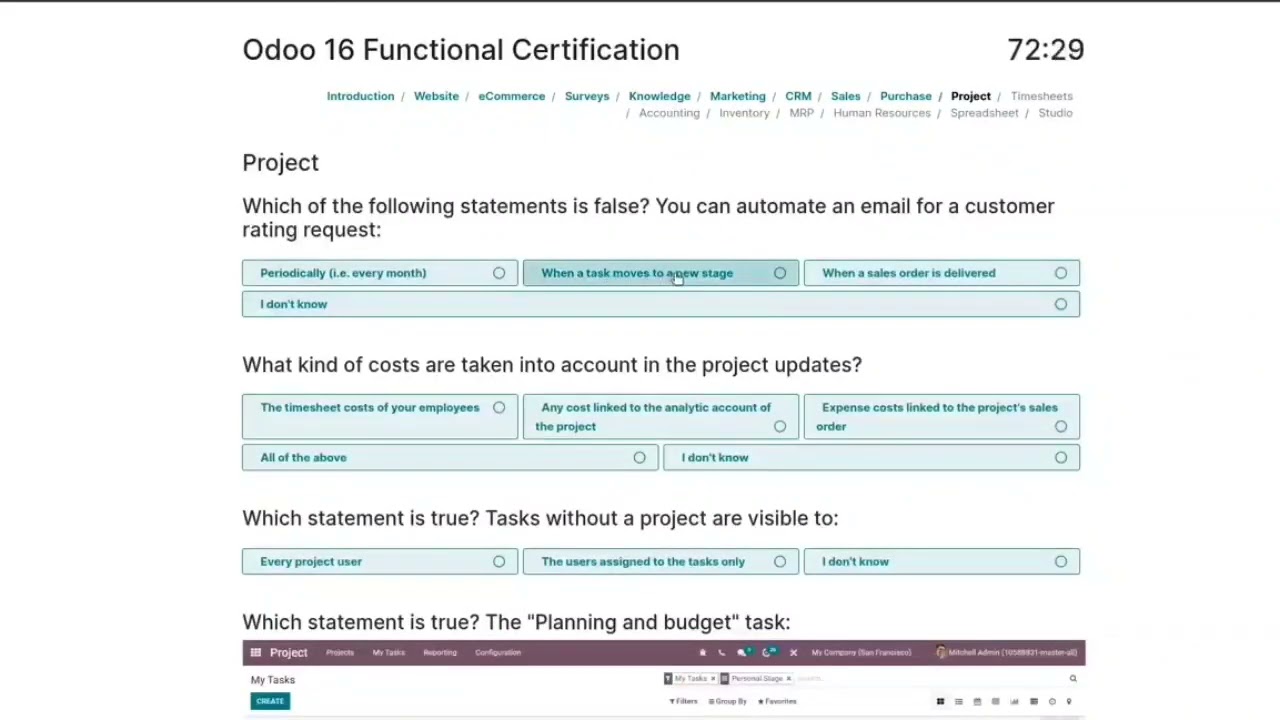Switch to calendar view icon
This screenshot has width=1280, height=720.
tap(977, 701)
